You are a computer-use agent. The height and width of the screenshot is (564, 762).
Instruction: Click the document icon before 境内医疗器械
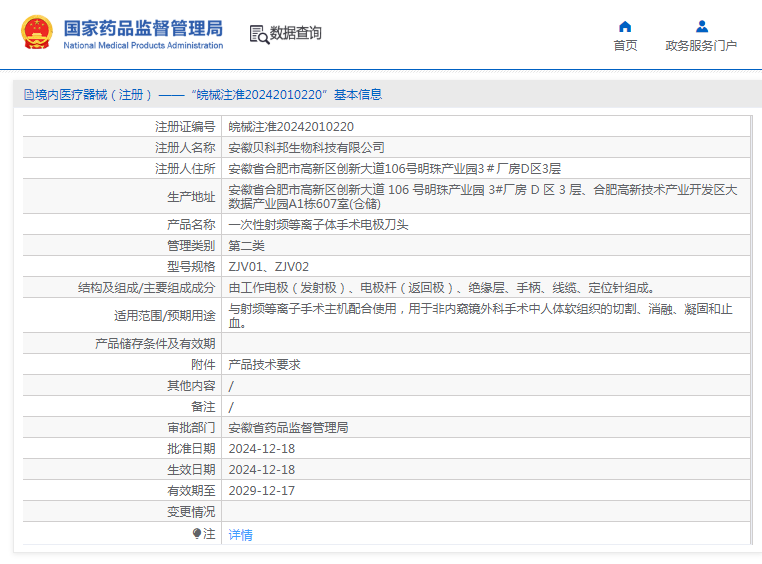[29, 95]
